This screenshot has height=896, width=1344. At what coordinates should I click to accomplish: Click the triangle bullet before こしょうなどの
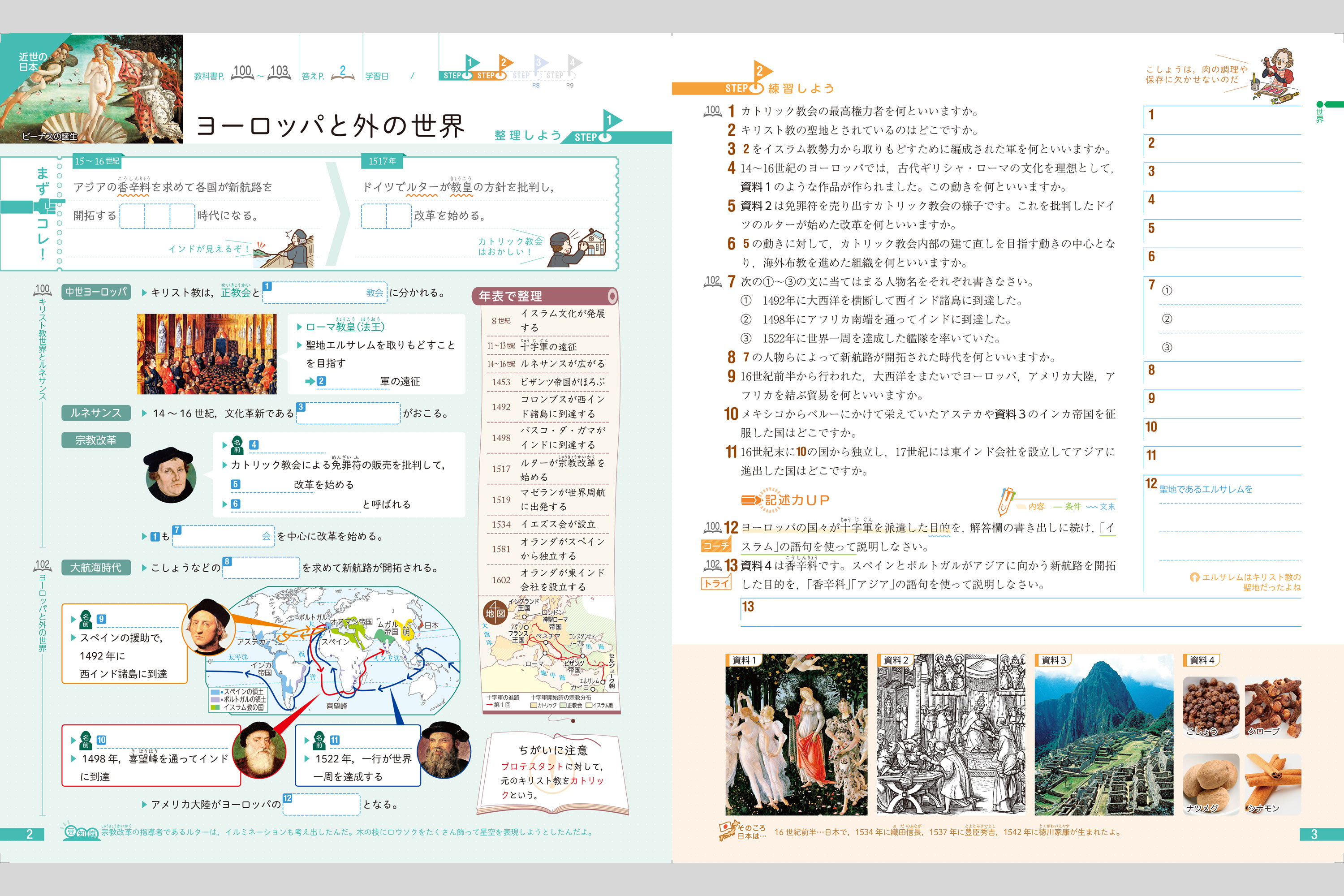tap(145, 568)
